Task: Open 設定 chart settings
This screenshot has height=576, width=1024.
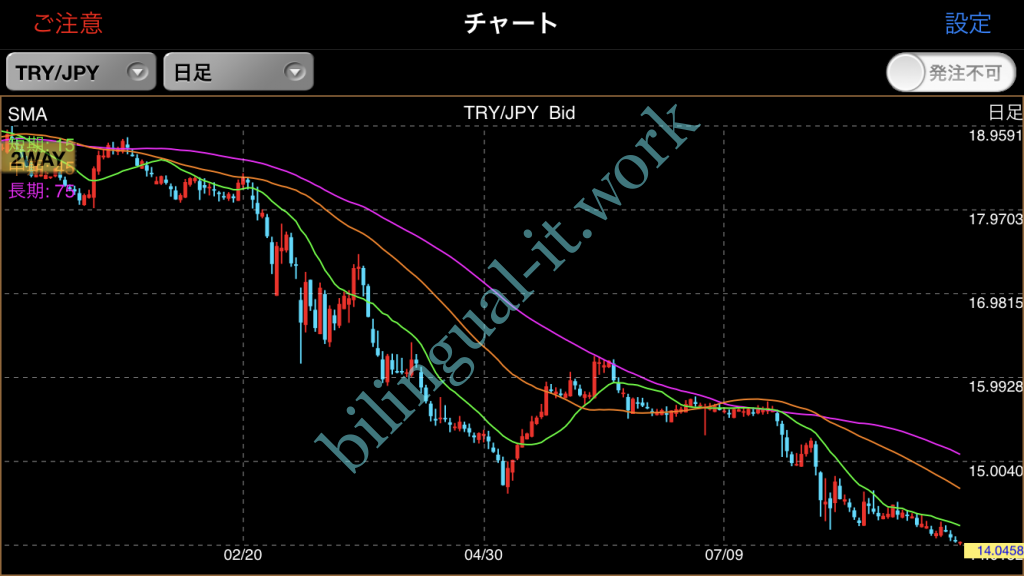Action: tap(967, 23)
